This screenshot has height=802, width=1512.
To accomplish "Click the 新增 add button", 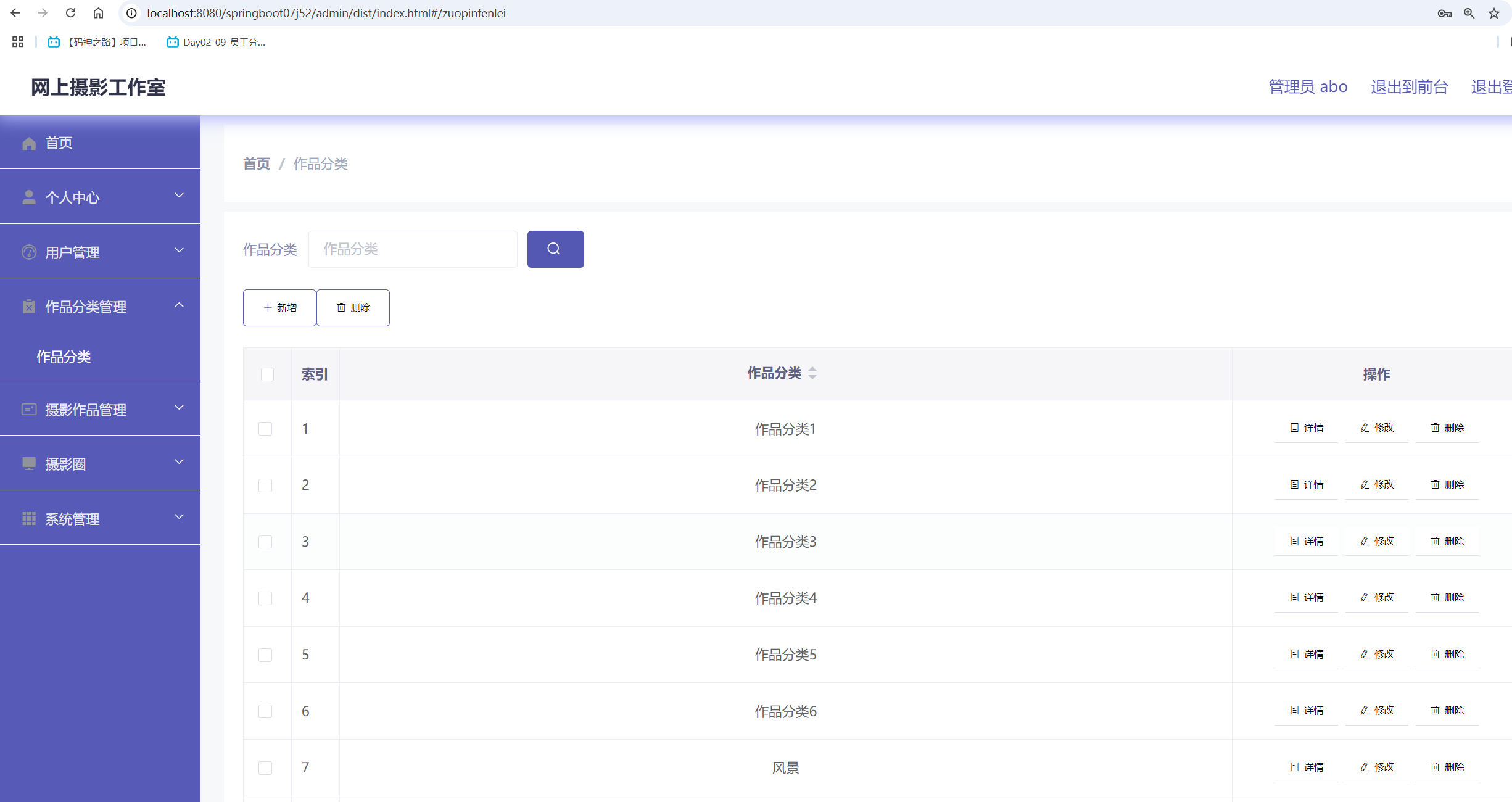I will (x=279, y=307).
